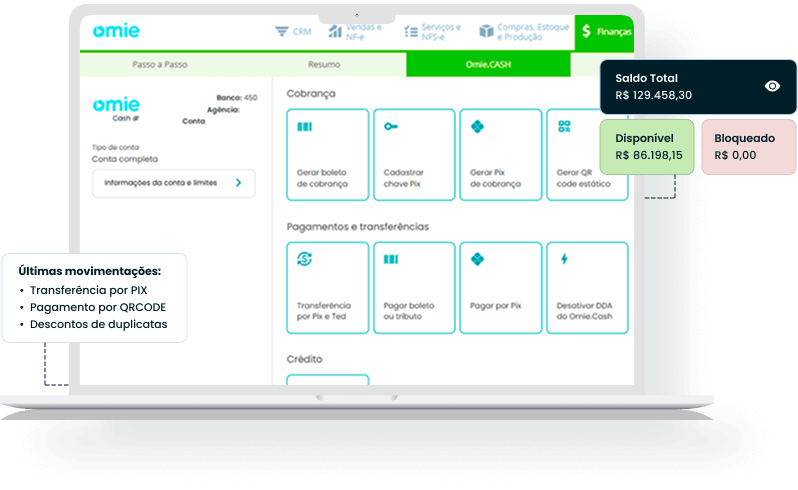Screen dimensions: 798x490
Task: Open Transferência por Pix e Ted
Action: tap(328, 288)
